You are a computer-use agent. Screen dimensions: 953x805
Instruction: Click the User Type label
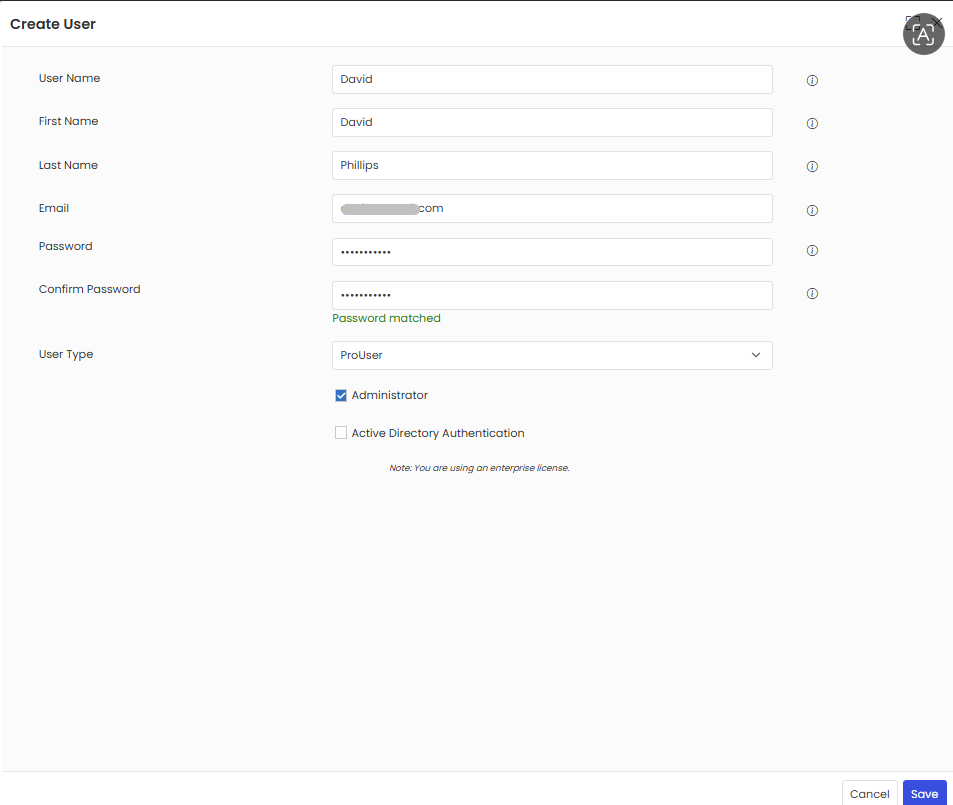[x=66, y=354]
